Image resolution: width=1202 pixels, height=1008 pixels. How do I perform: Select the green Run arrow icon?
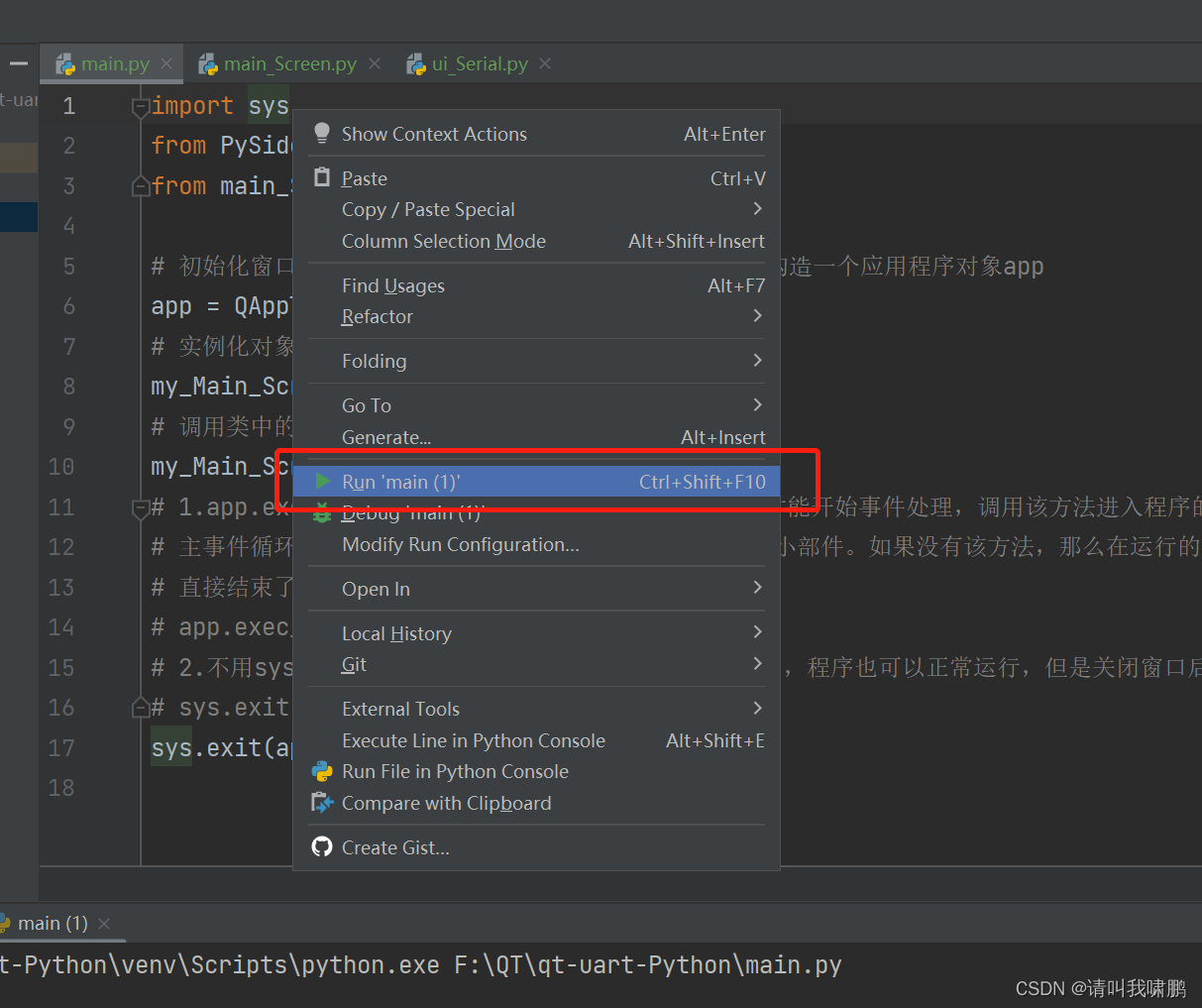pos(321,481)
